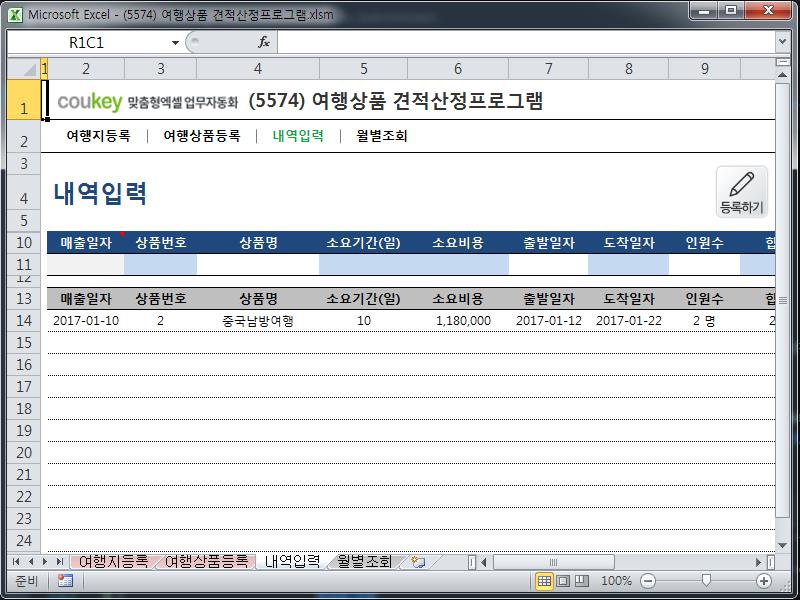Open the name box dropdown arrow
Image resolution: width=800 pixels, height=600 pixels.
175,43
